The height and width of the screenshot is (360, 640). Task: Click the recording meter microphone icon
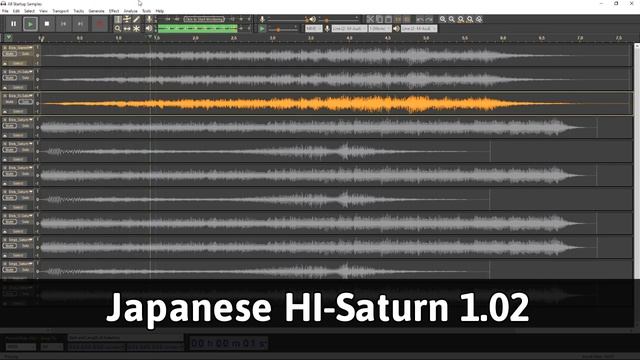click(149, 19)
